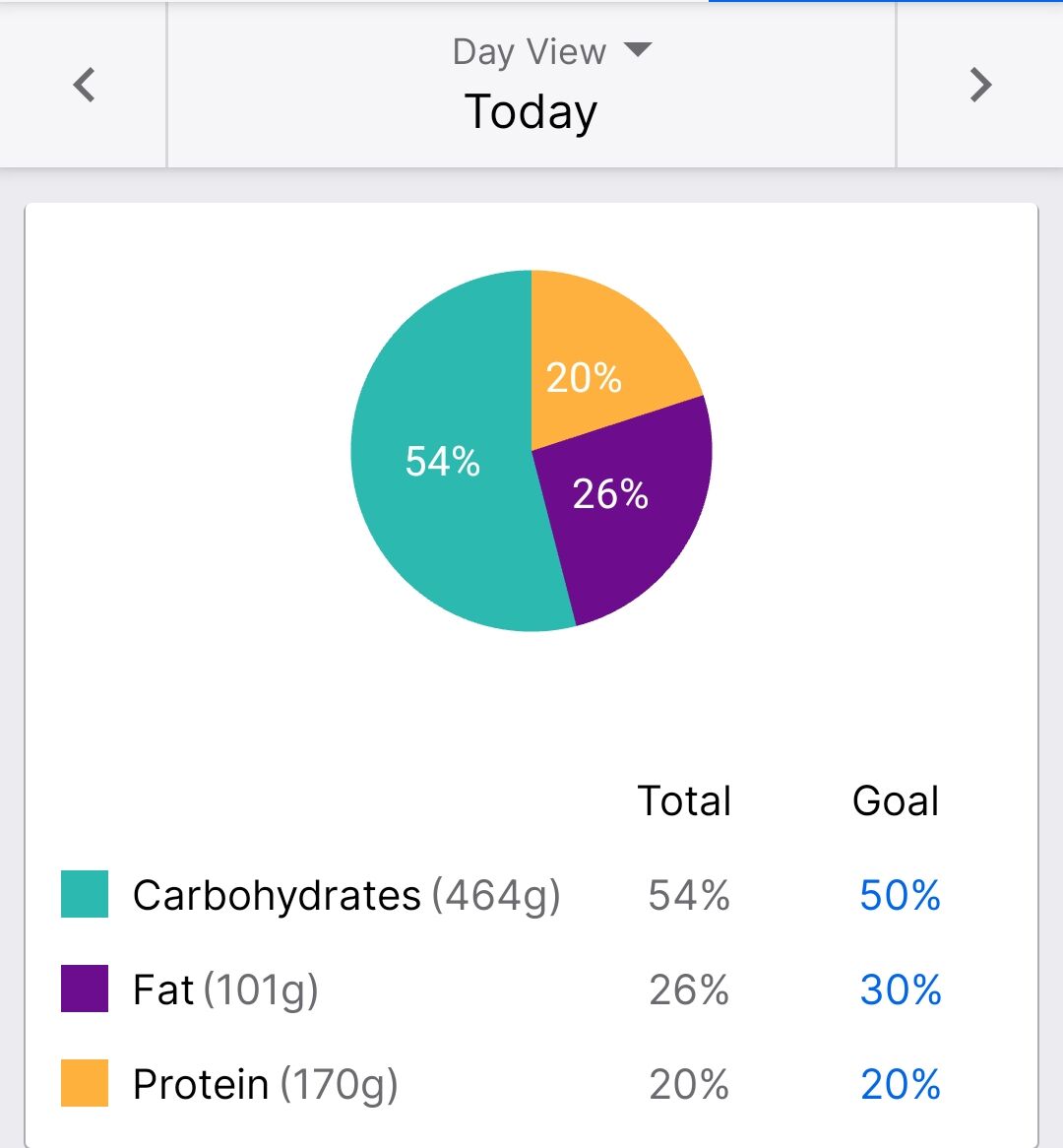This screenshot has height=1148, width=1063.
Task: Edit the Protein 20% goal
Action: (x=900, y=1084)
